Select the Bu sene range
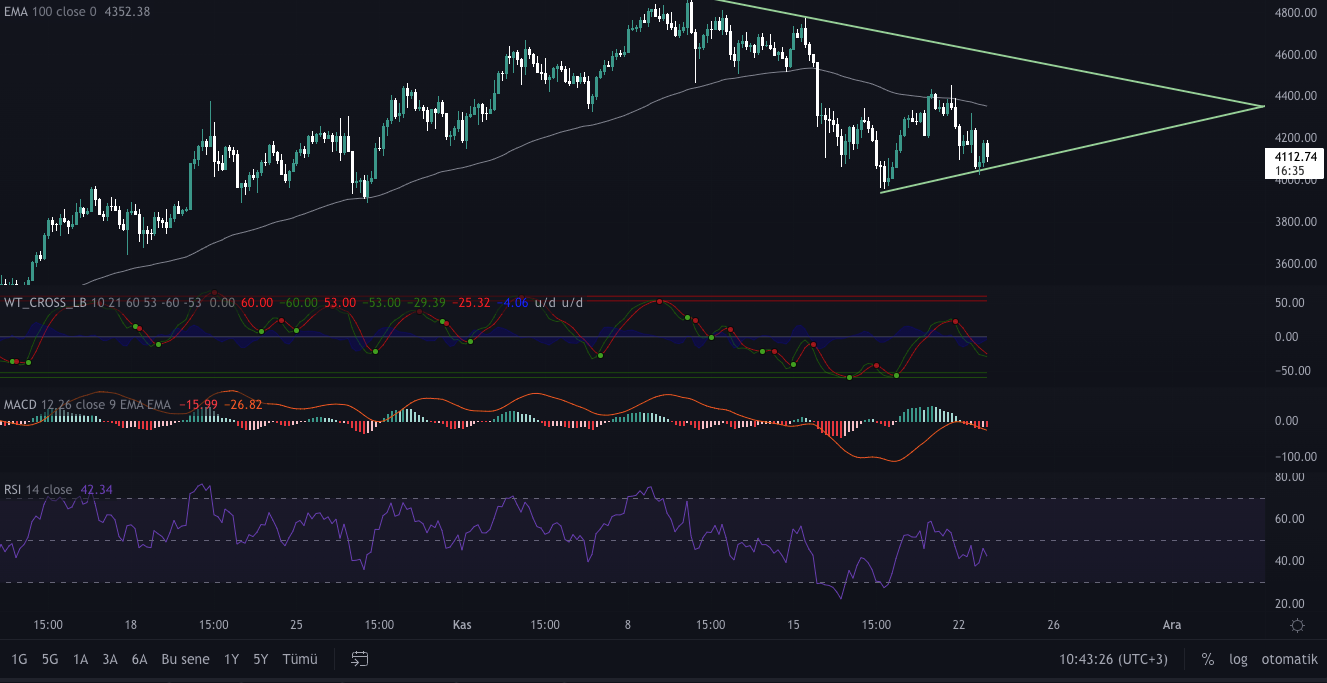Viewport: 1327px width, 683px height. click(185, 659)
